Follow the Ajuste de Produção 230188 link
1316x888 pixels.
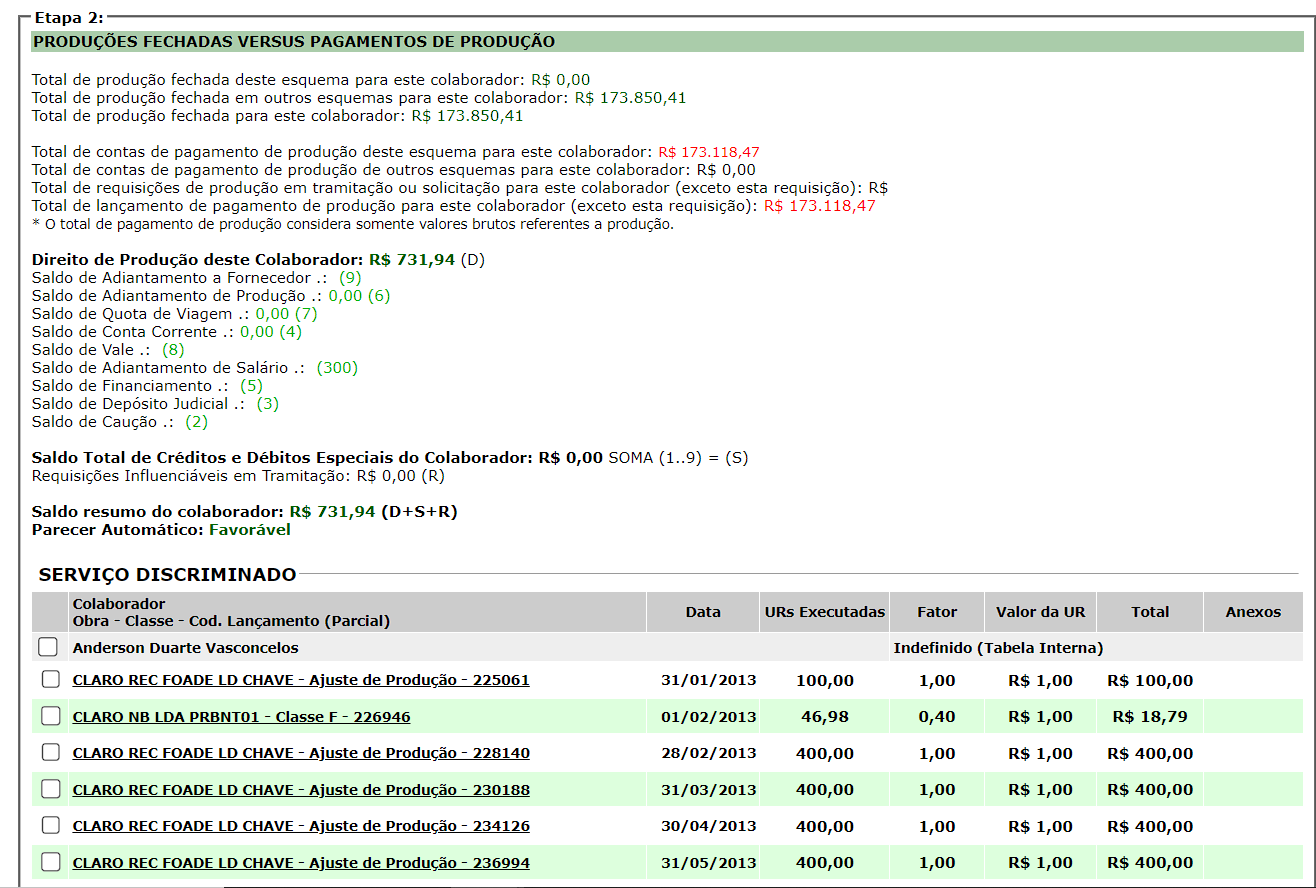(x=300, y=790)
